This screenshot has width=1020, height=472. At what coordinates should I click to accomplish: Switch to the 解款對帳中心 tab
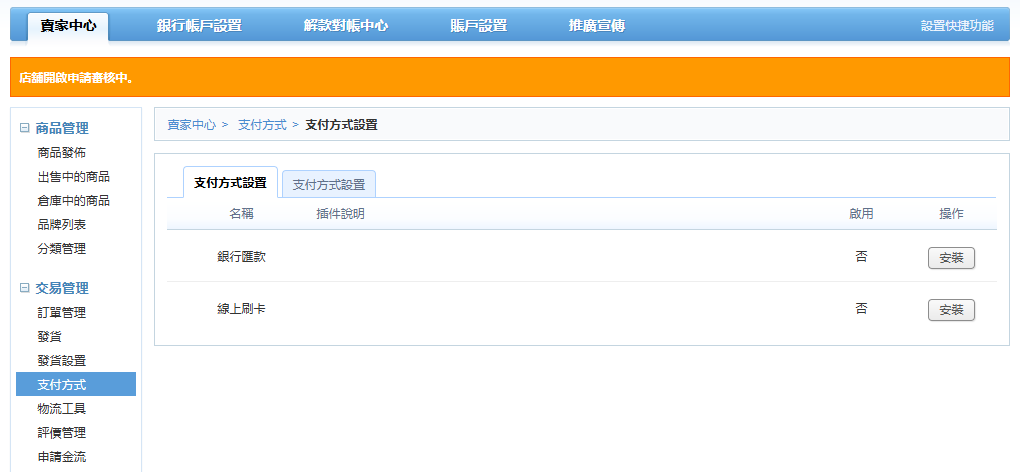(x=346, y=26)
